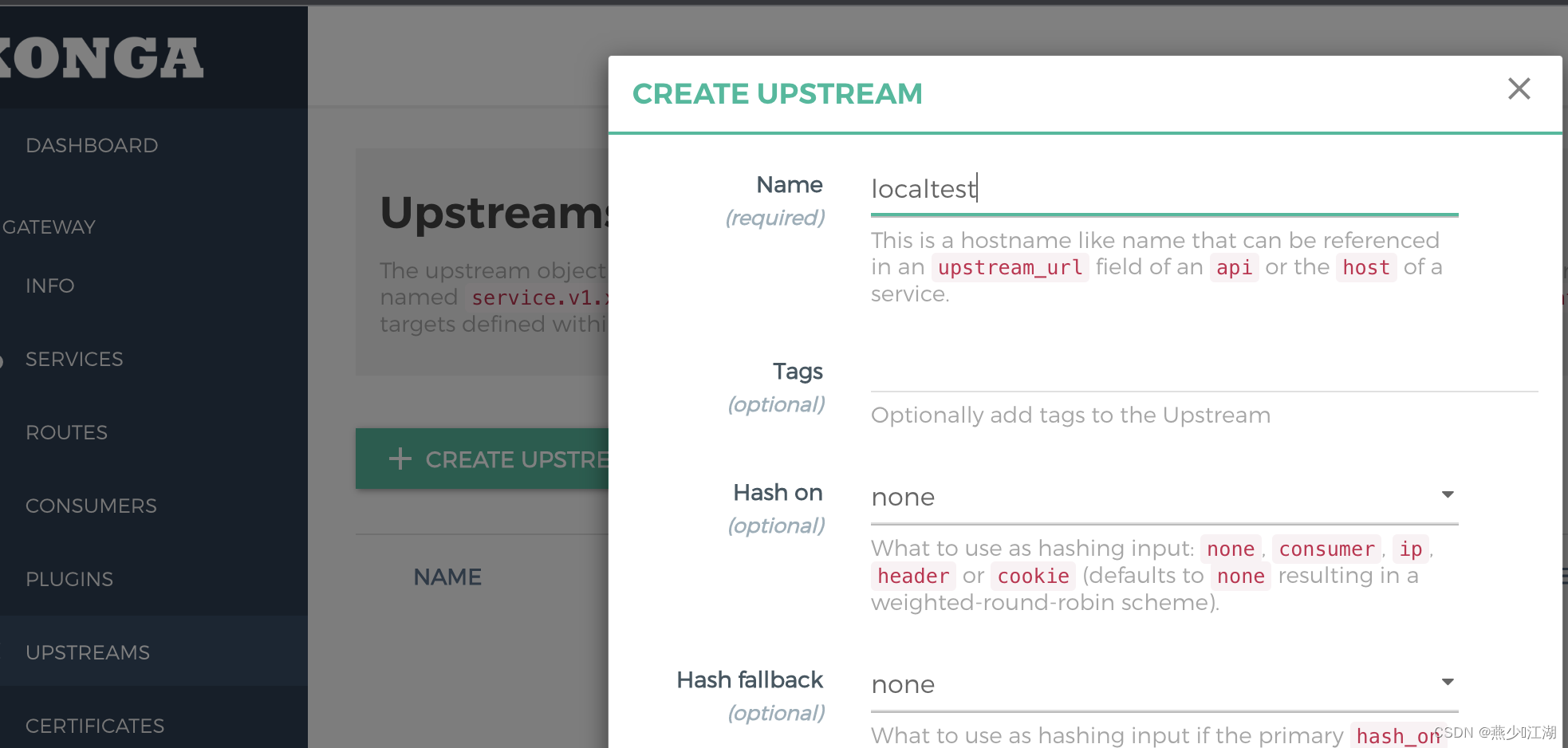Click the 'host' code tag in Name help text
Image resolution: width=1568 pixels, height=748 pixels.
click(x=1365, y=267)
